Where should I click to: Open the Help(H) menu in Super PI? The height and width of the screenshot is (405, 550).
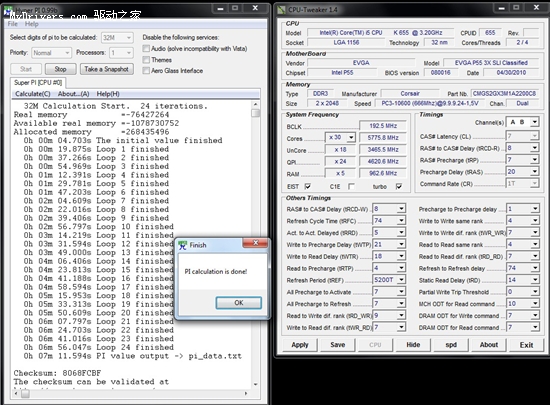coord(108,94)
